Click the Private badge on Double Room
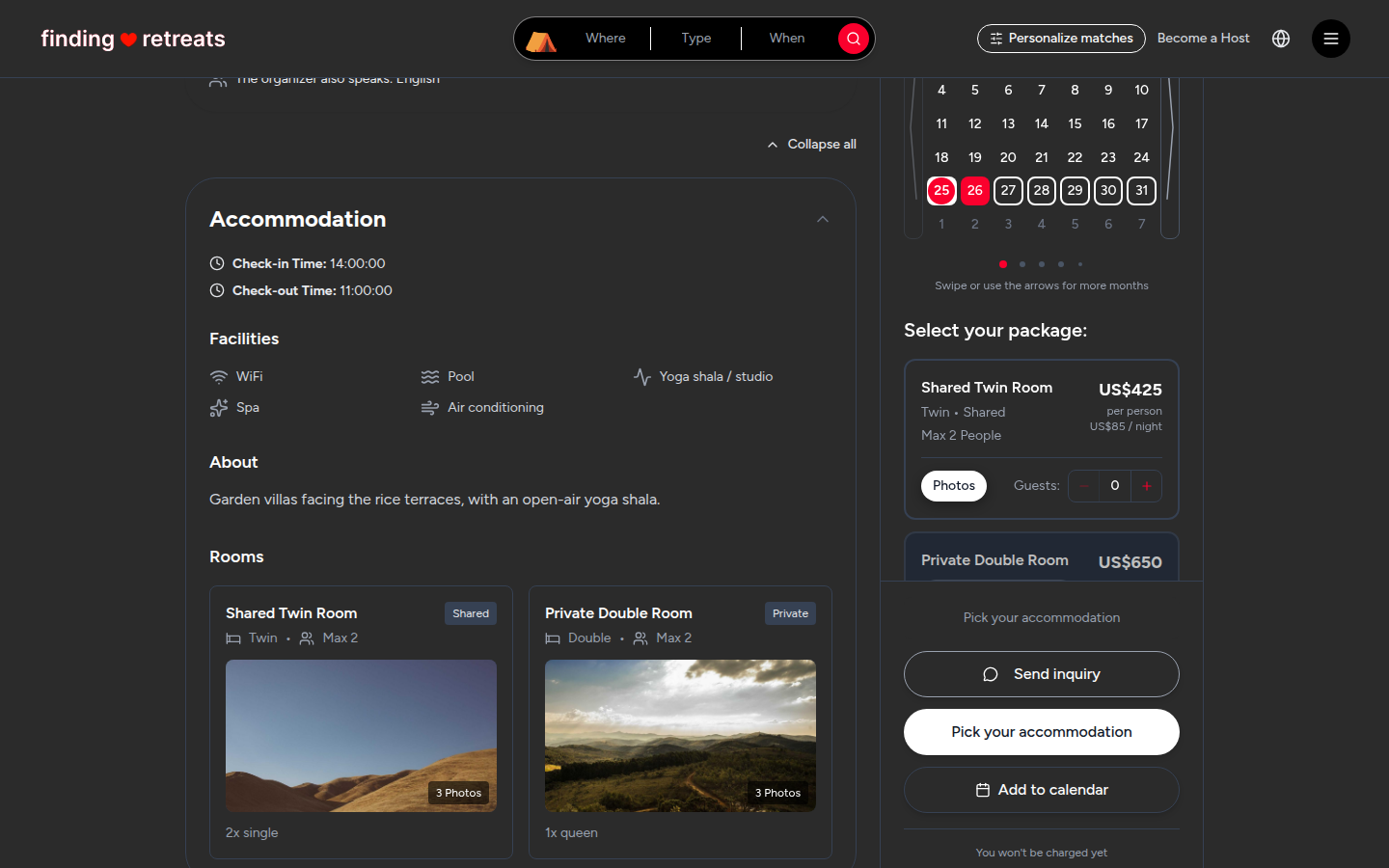 pyautogui.click(x=790, y=613)
